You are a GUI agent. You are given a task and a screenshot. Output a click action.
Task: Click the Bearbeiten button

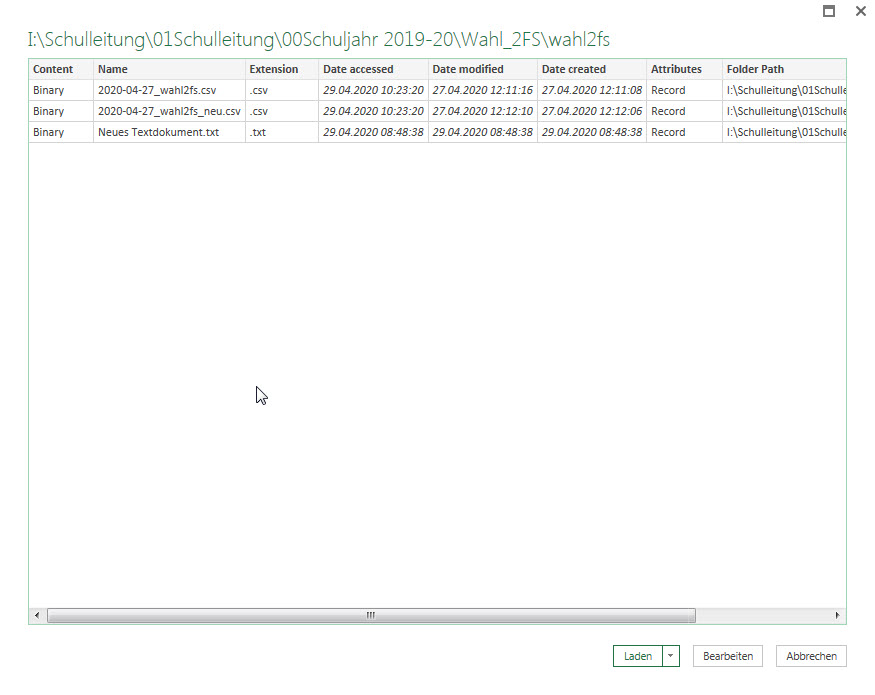[x=727, y=656]
